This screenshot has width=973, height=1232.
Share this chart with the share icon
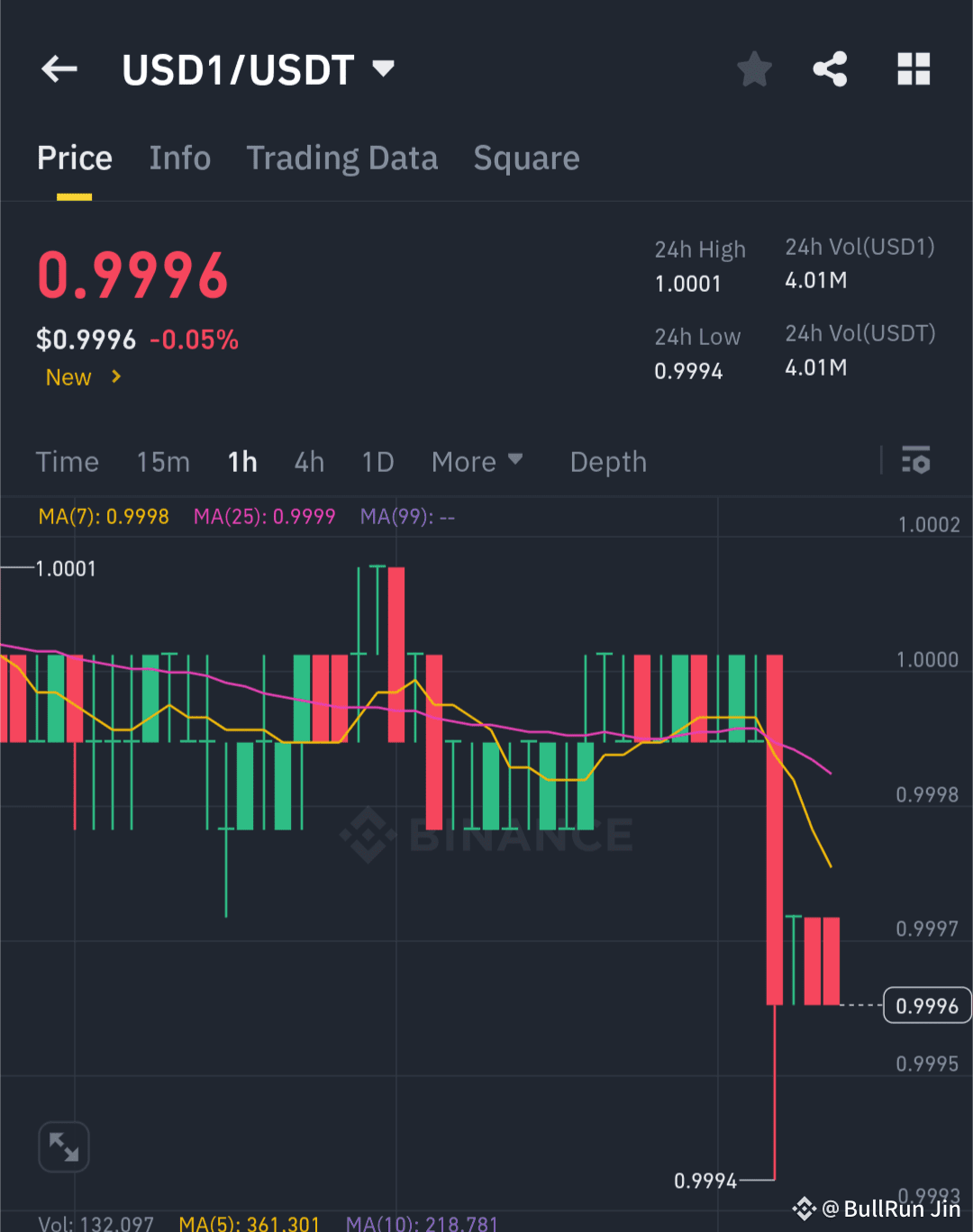[830, 69]
